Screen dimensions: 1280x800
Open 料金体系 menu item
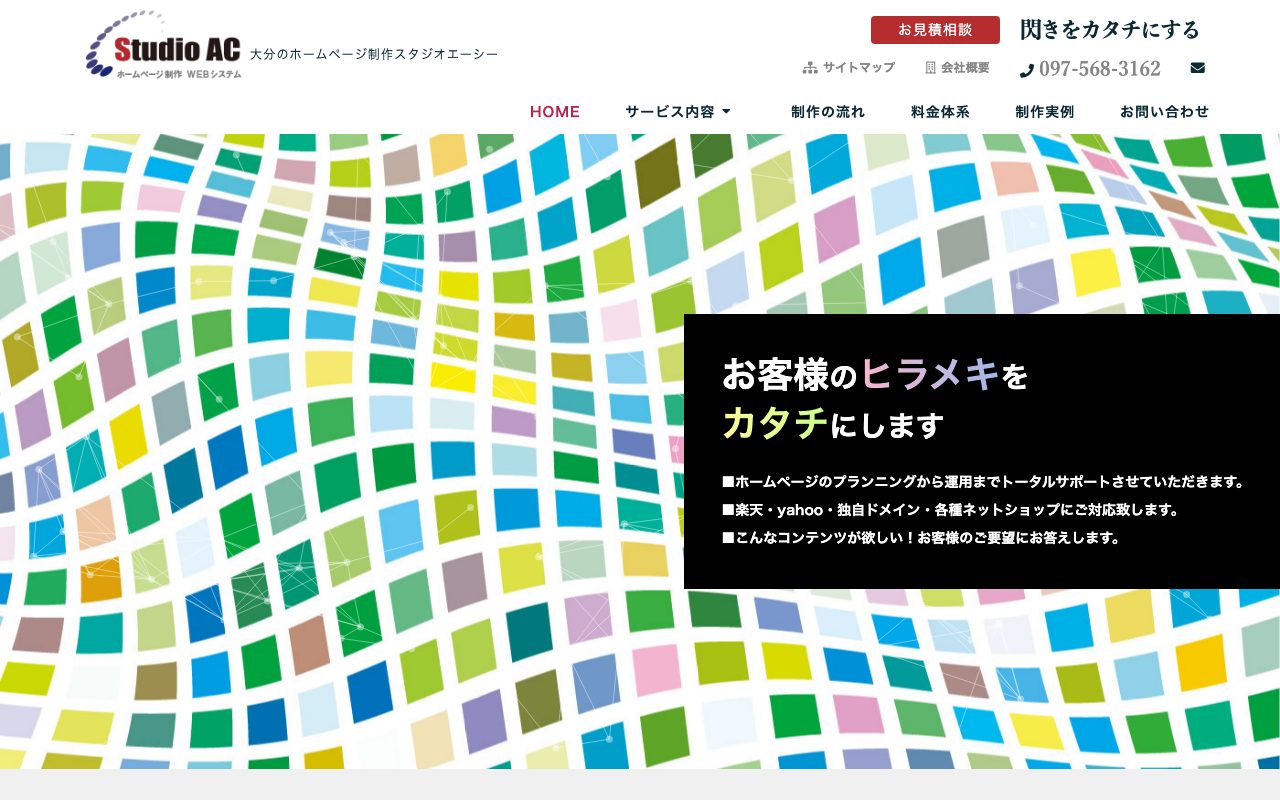(x=941, y=112)
